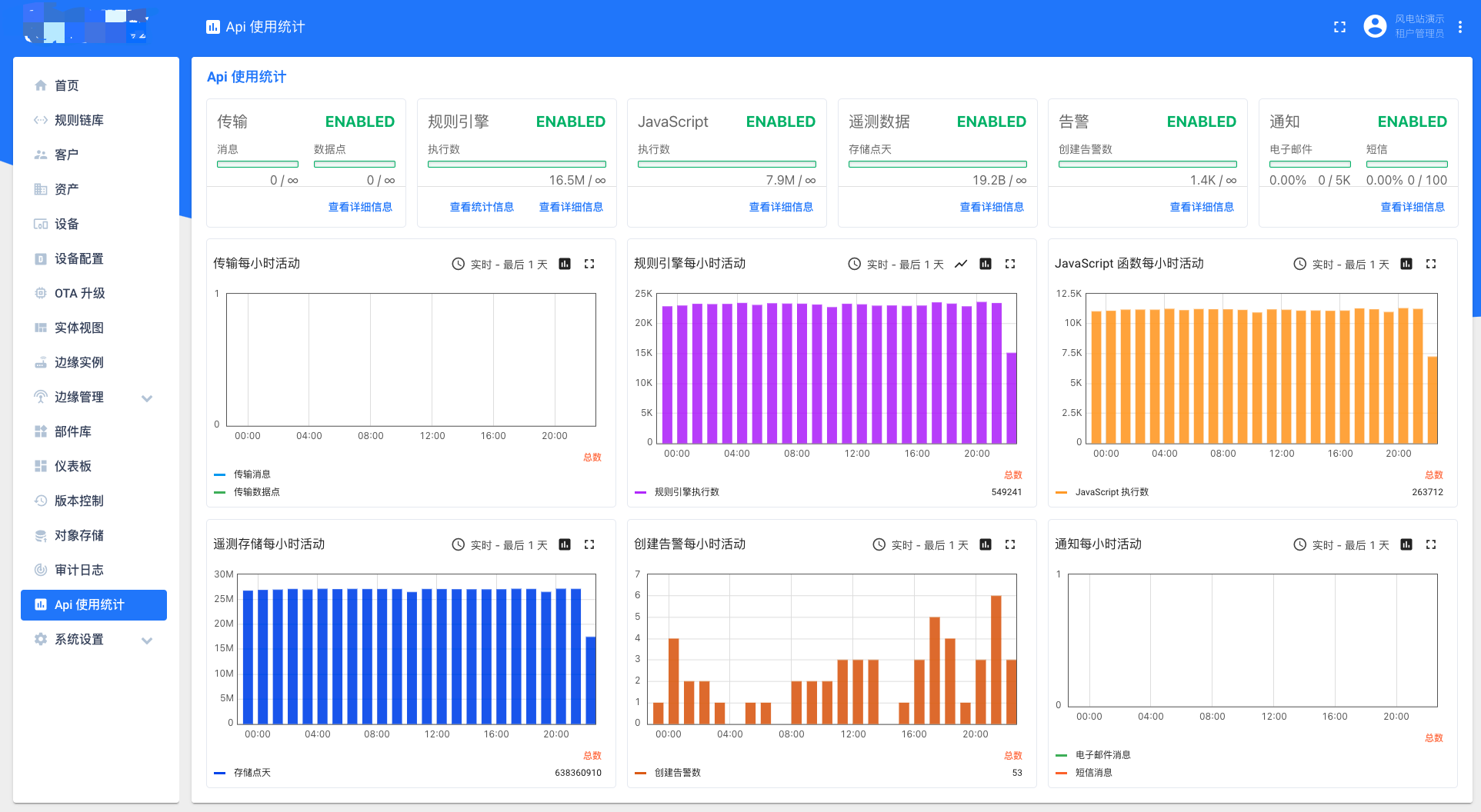The image size is (1481, 812).
Task: Click 查看详细信息 on the 传输 card
Action: coord(360,207)
